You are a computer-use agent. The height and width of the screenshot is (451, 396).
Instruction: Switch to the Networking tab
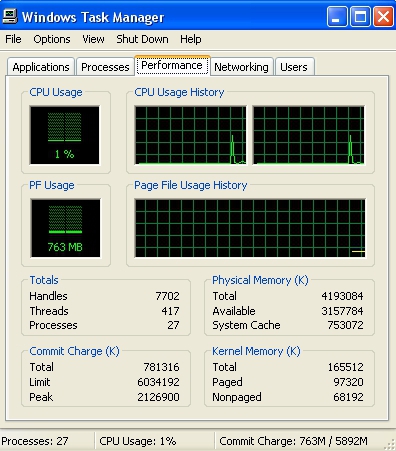click(x=241, y=67)
